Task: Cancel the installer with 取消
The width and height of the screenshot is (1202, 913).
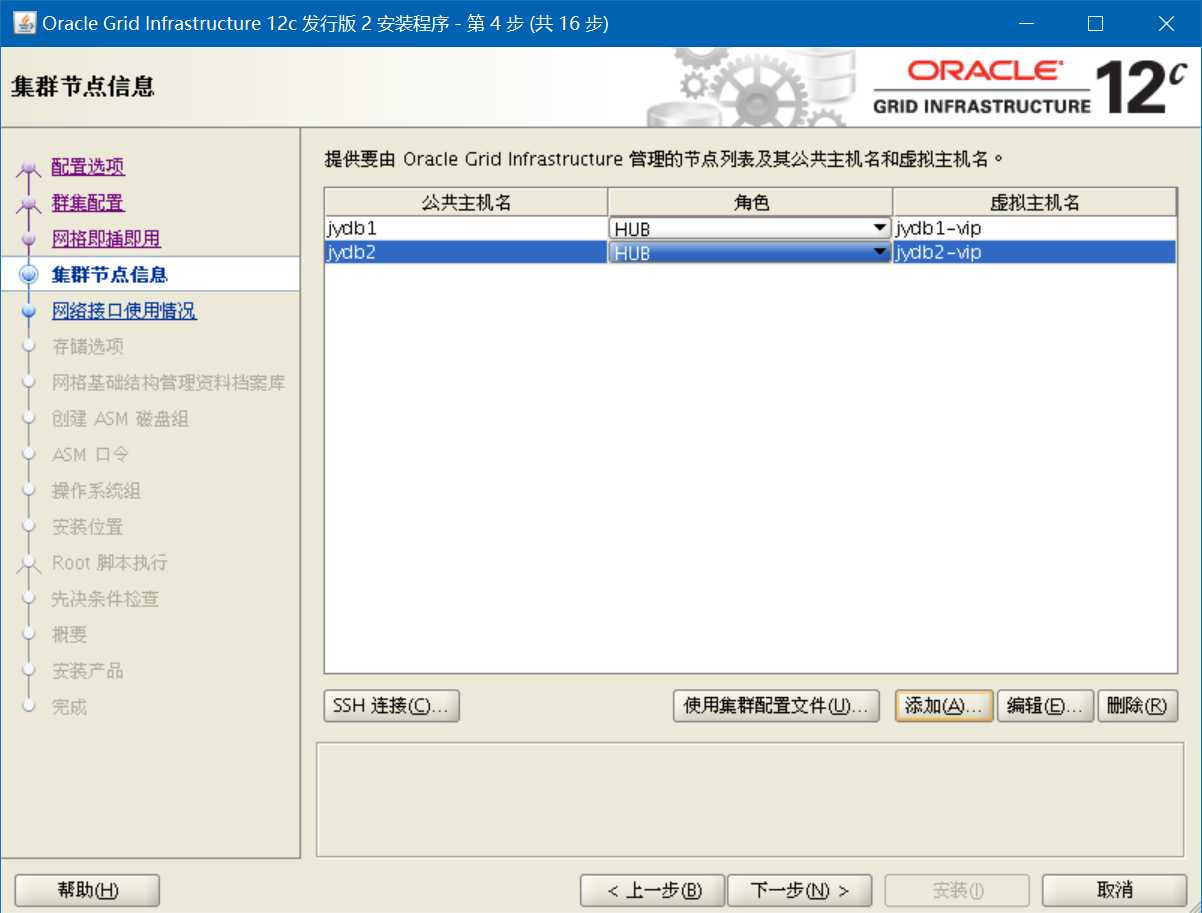Action: (1114, 890)
